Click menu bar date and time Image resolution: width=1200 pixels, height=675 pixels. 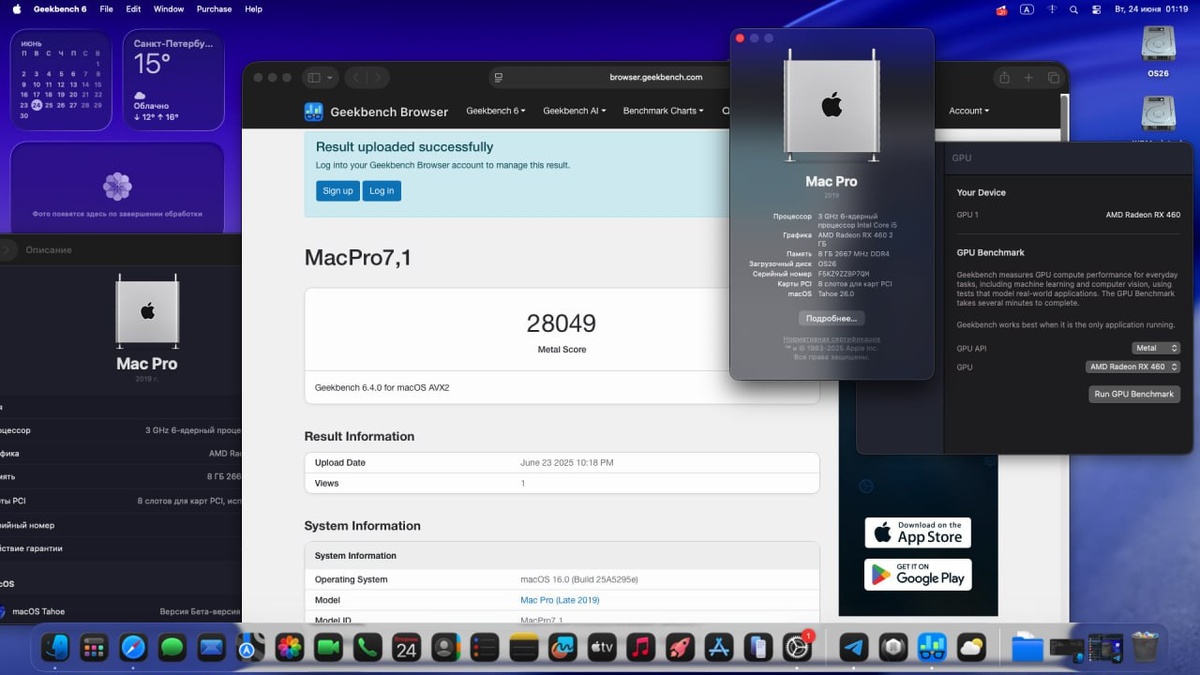click(1153, 9)
